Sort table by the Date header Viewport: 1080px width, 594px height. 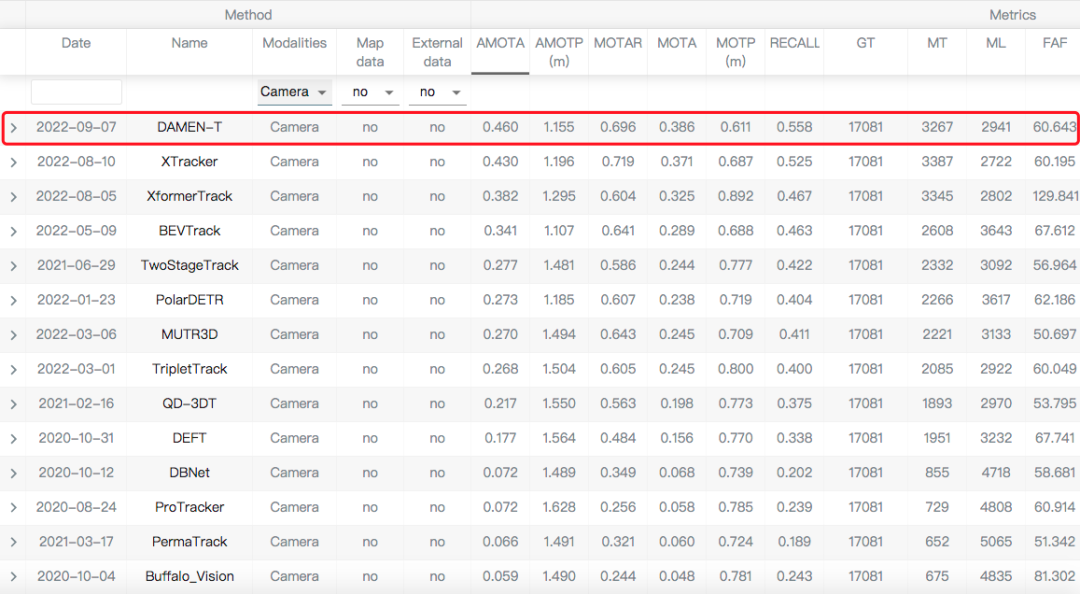(x=76, y=44)
